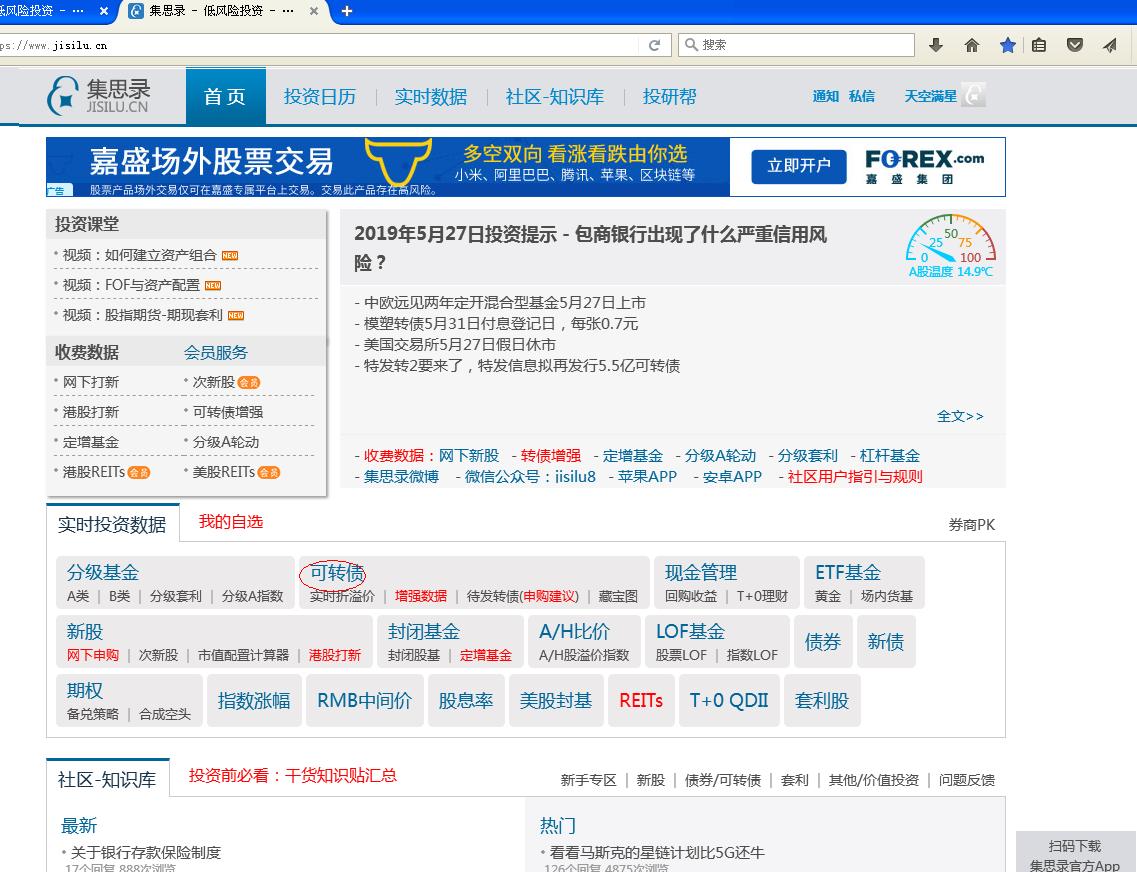Go to 社区-知识库 navigation item

click(555, 96)
